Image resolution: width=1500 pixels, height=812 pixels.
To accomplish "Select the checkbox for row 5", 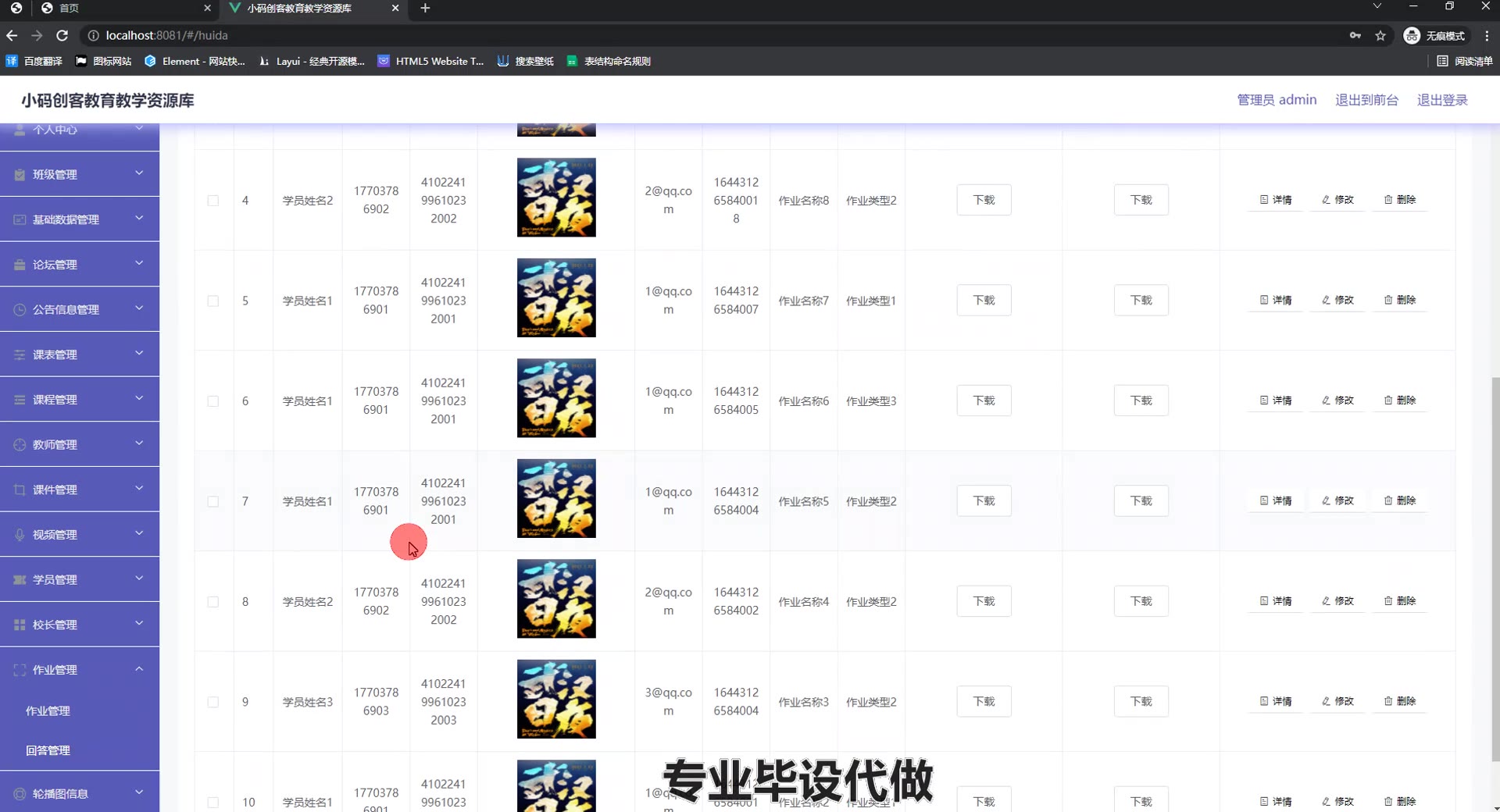I will click(x=212, y=301).
